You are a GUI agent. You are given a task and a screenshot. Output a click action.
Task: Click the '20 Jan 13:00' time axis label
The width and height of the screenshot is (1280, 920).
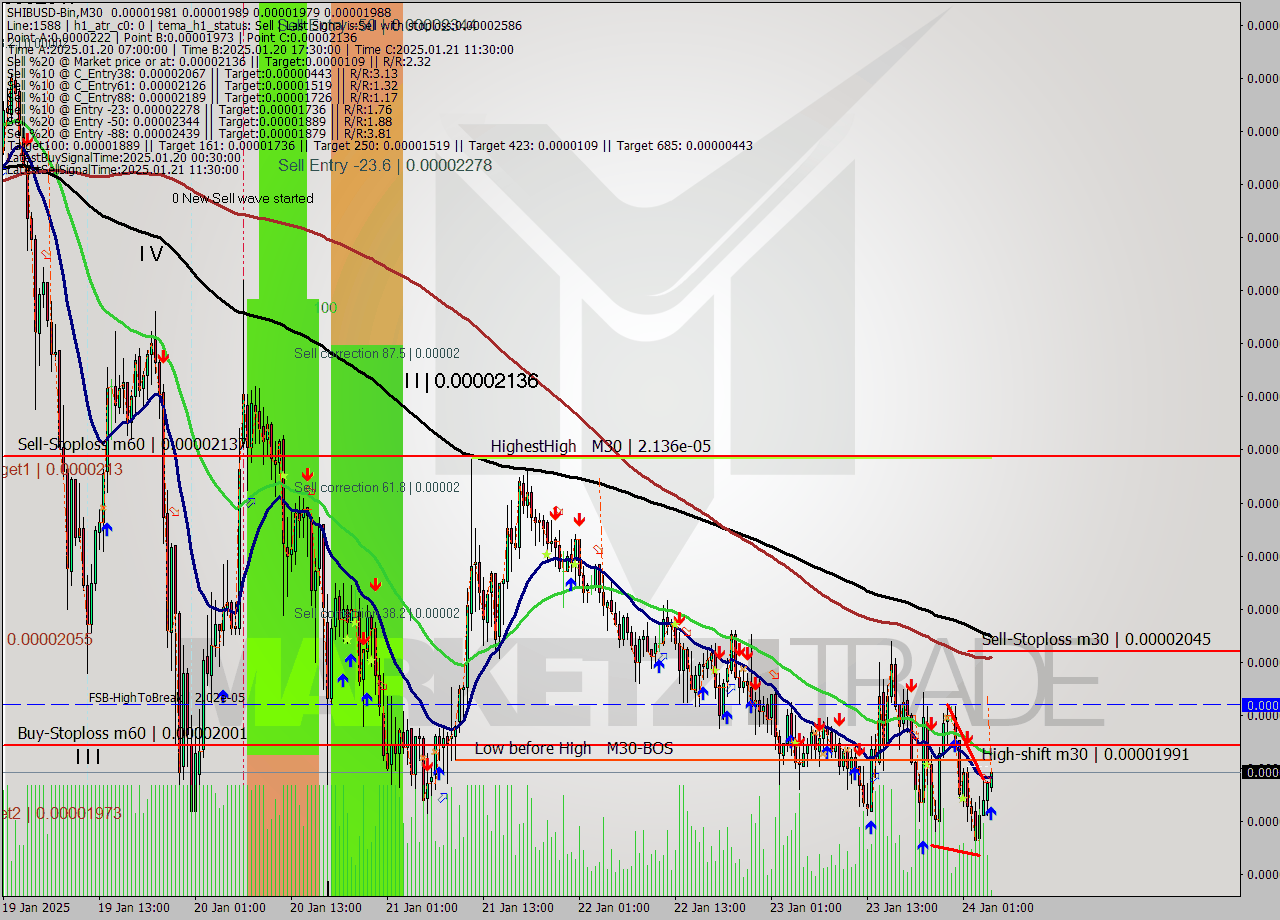[325, 907]
